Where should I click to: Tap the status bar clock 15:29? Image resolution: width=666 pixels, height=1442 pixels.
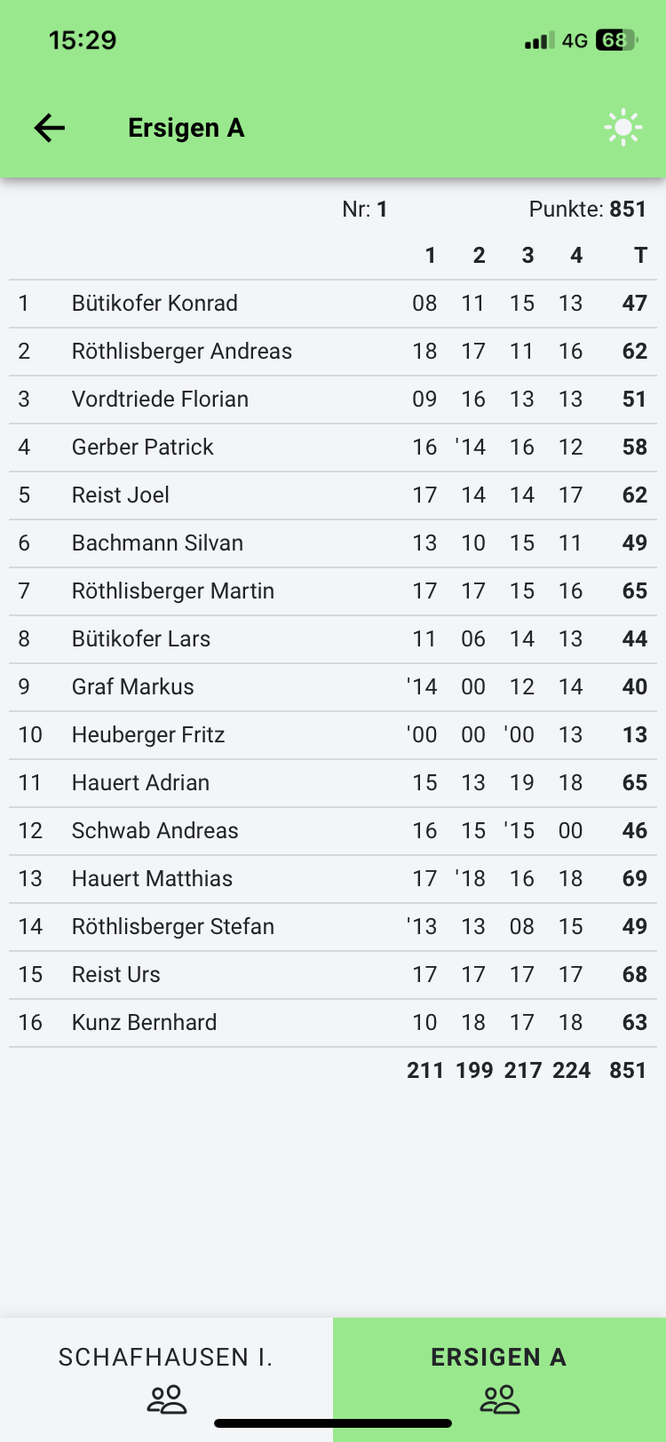[x=82, y=40]
